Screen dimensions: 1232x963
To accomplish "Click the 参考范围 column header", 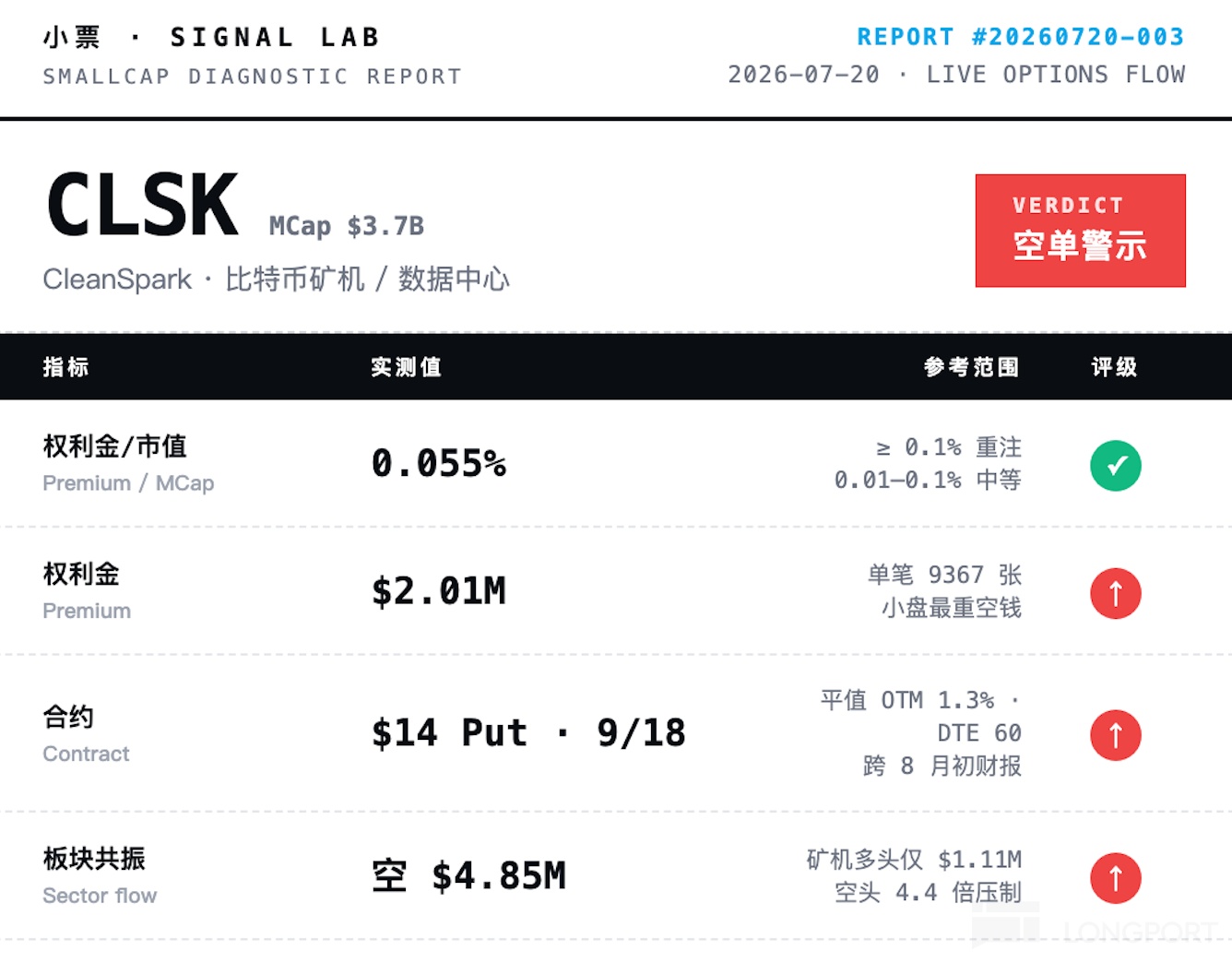I will pyautogui.click(x=972, y=367).
